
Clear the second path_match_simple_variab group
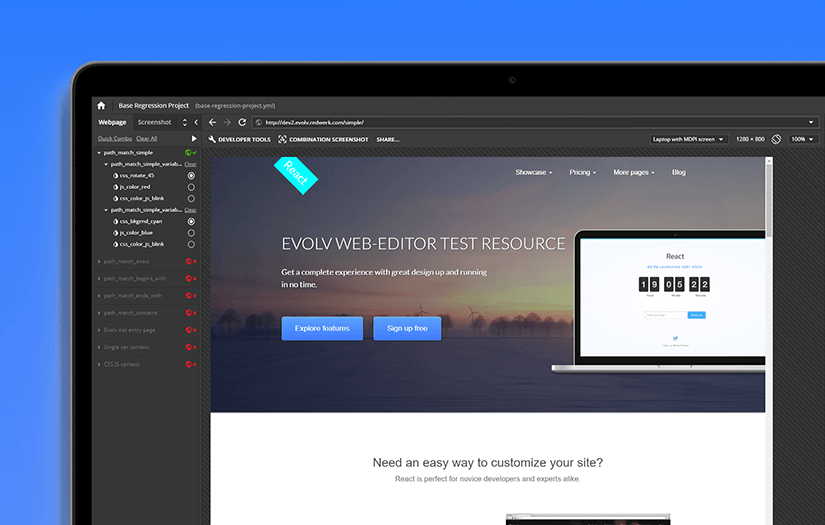(x=190, y=210)
